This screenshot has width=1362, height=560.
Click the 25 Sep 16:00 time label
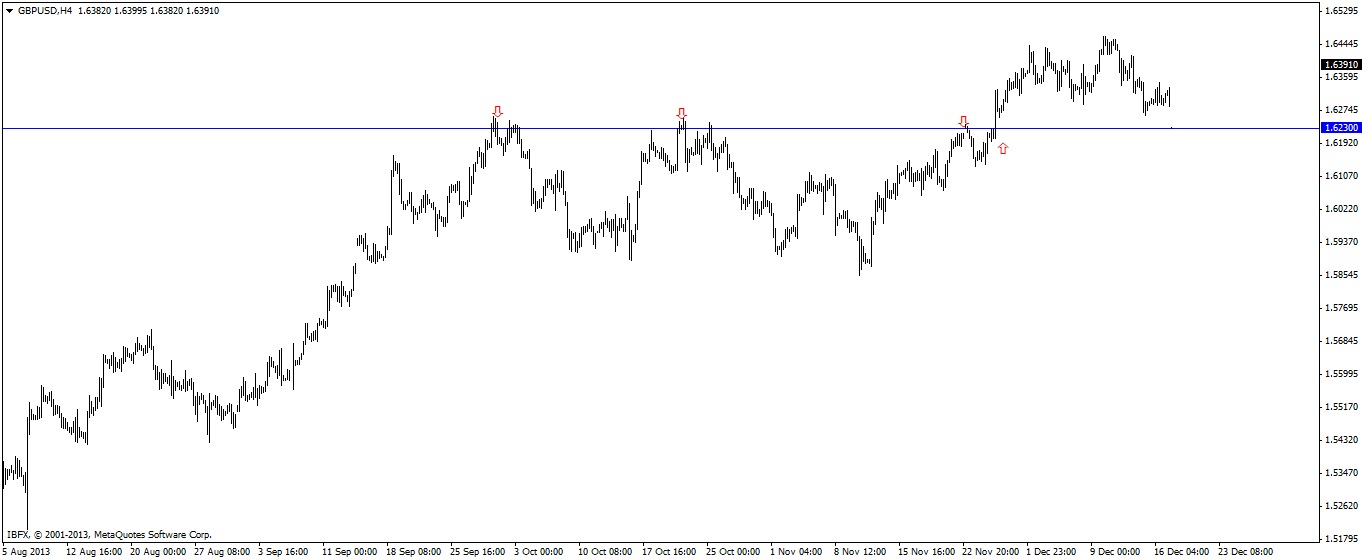point(478,552)
